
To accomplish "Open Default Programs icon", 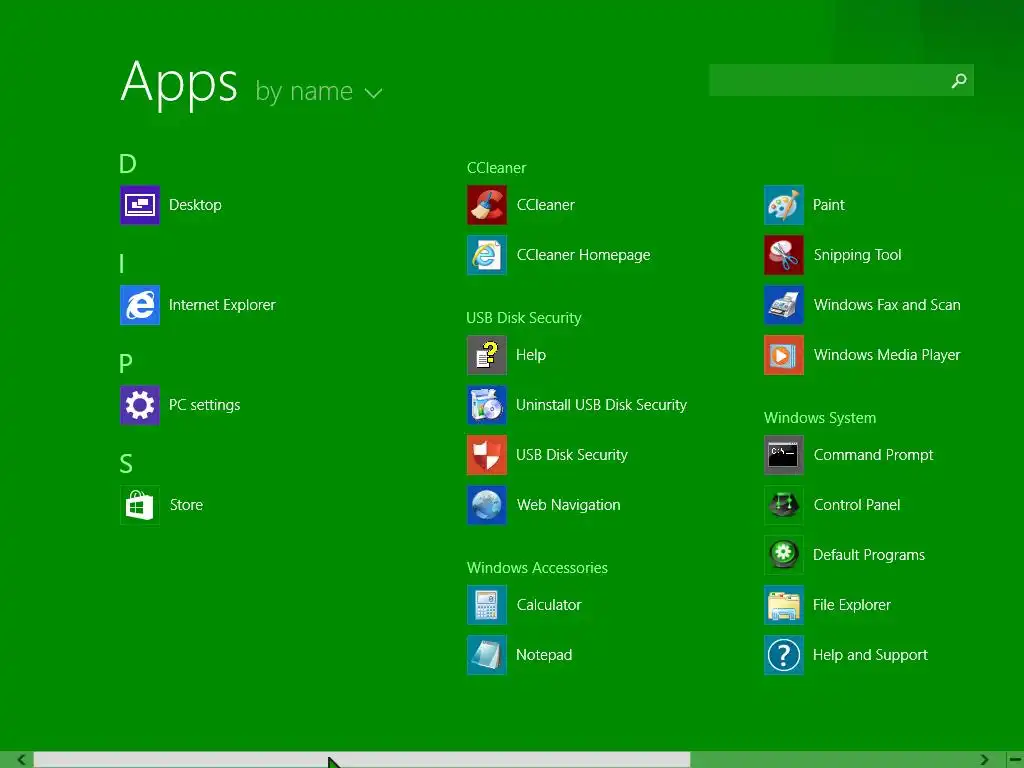I will click(784, 554).
